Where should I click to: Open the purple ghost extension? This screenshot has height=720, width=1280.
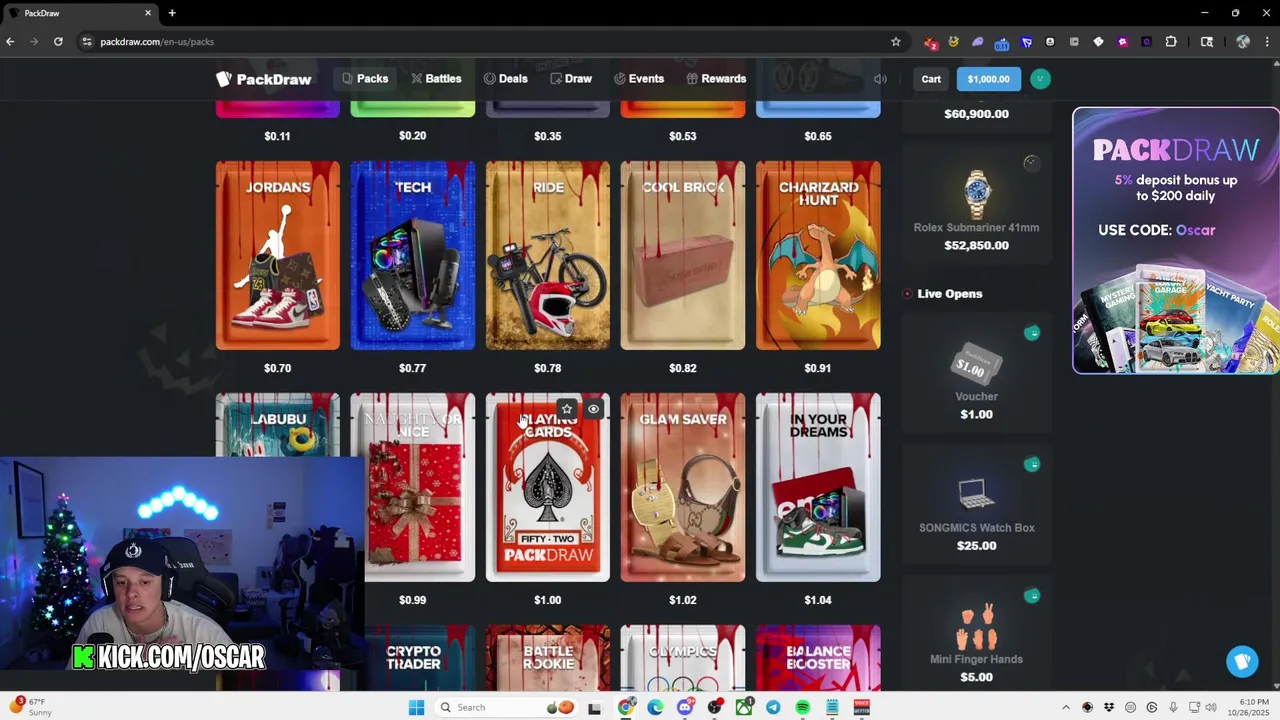977,42
